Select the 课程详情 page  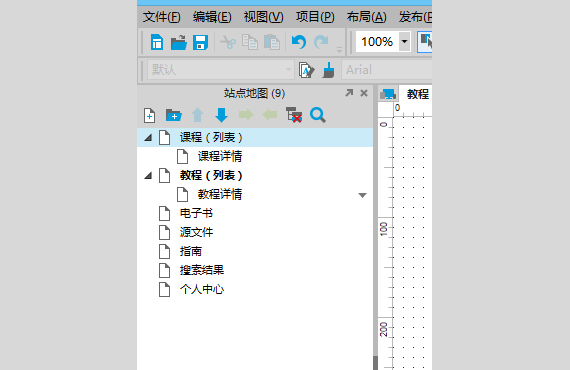255,156
